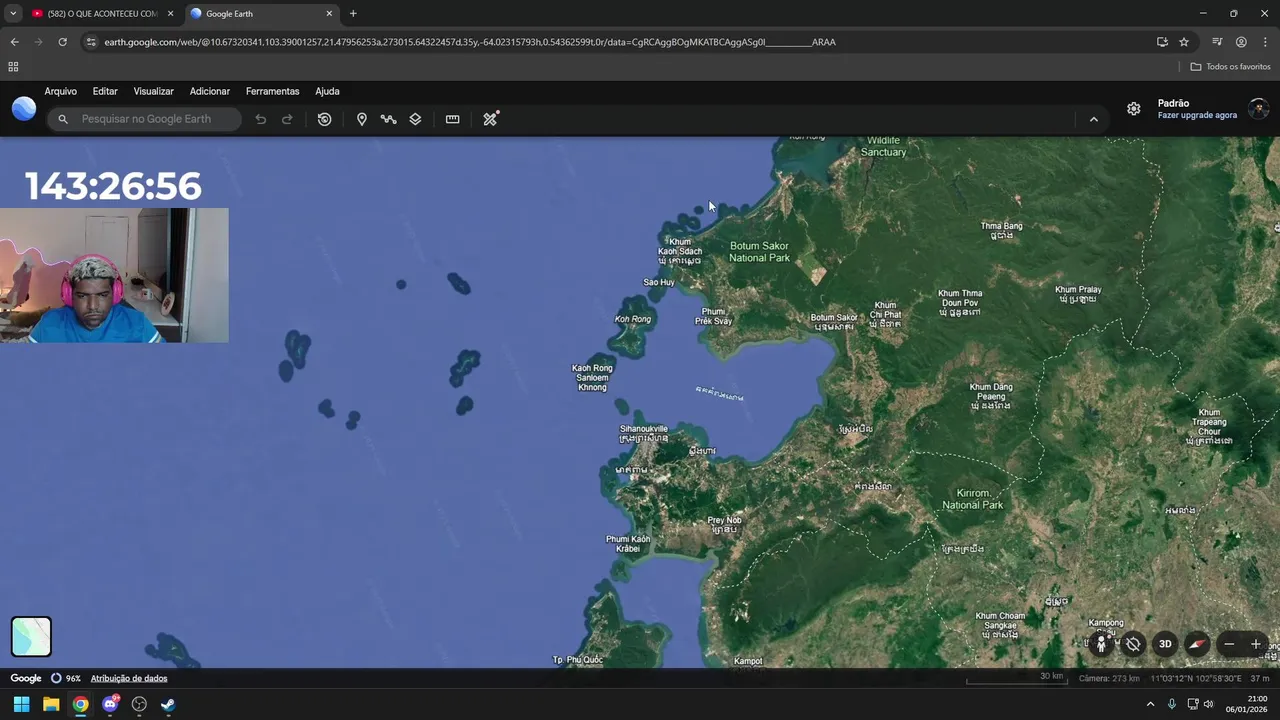The height and width of the screenshot is (720, 1280).
Task: Click the Koh Rong island label
Action: pos(633,319)
